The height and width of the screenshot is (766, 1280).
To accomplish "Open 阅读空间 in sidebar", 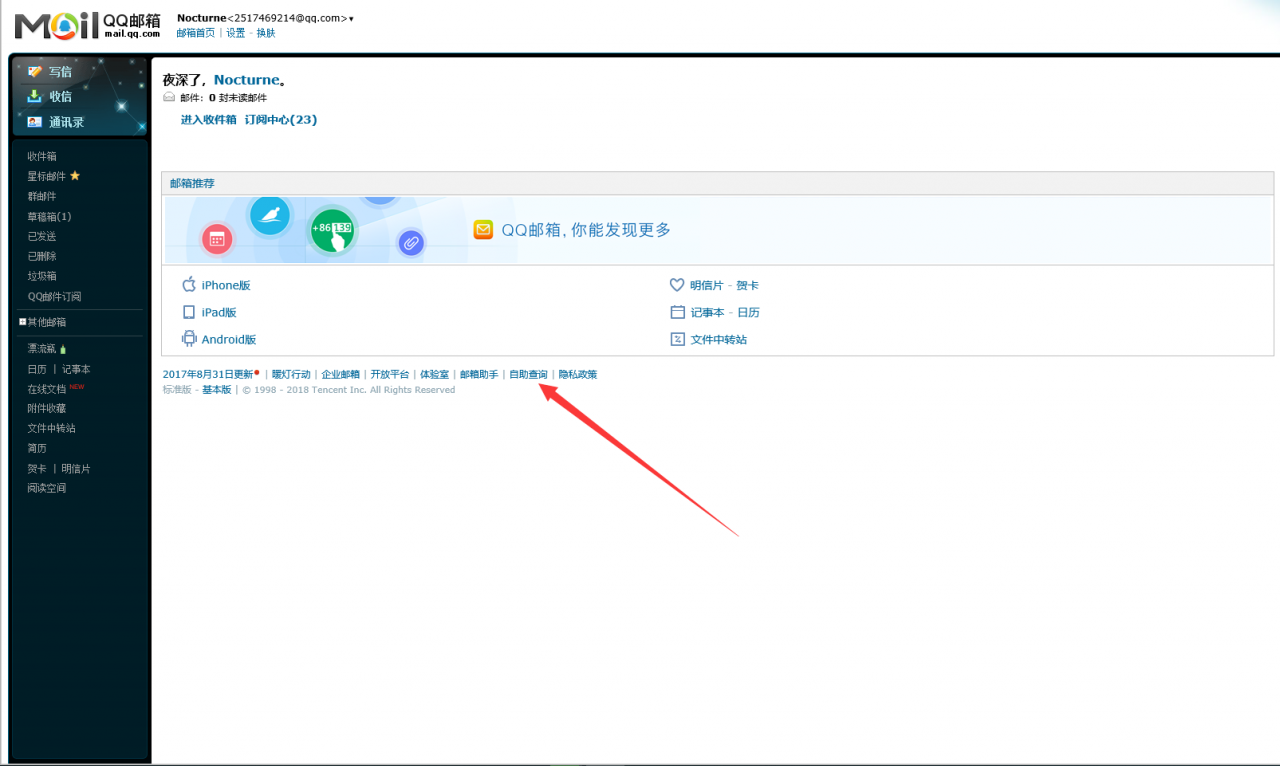I will coord(47,488).
